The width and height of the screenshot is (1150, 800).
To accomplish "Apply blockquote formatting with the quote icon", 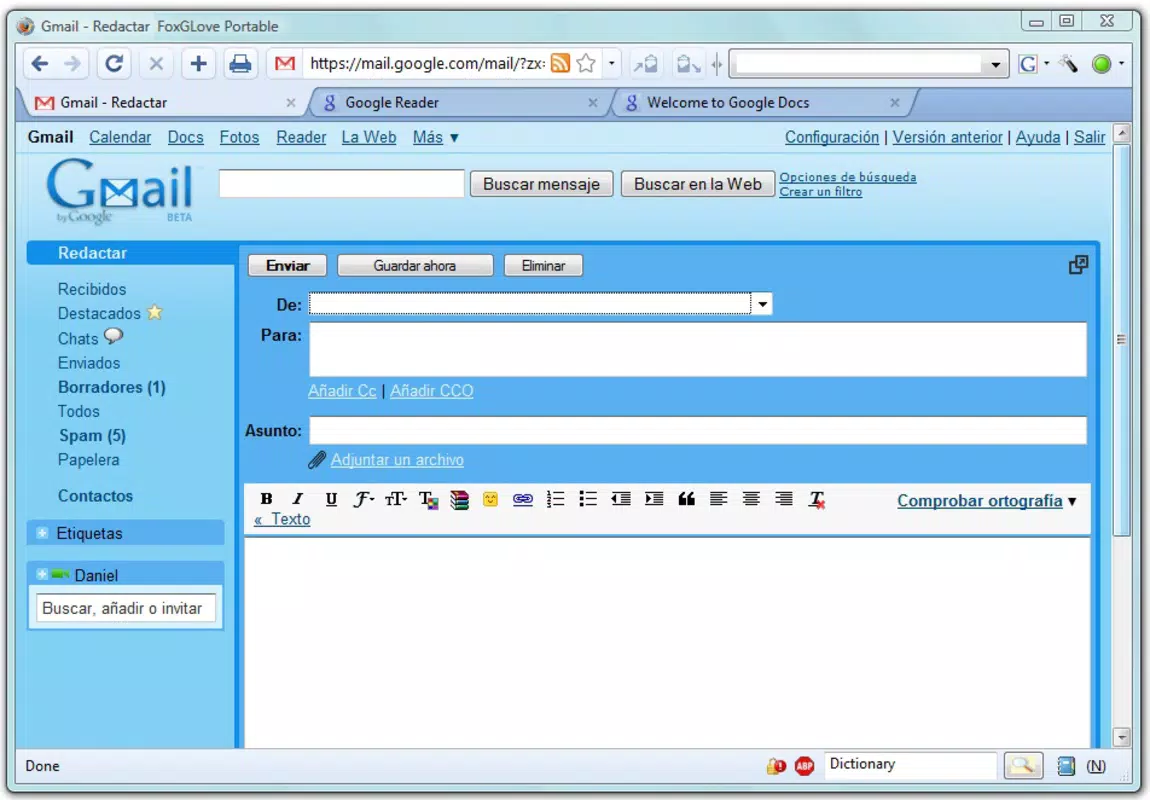I will [686, 499].
